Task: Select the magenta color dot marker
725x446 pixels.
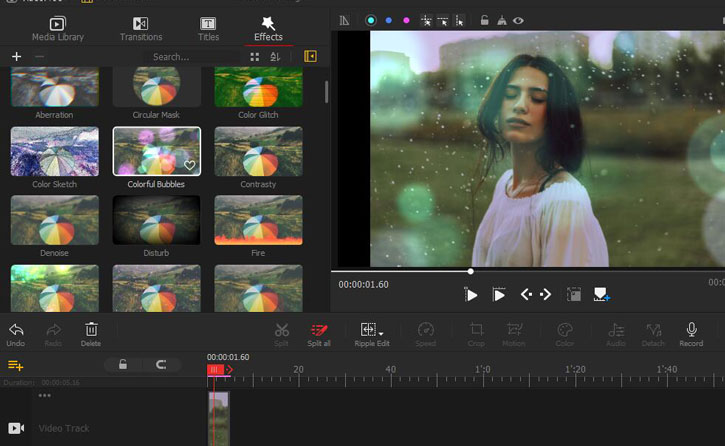Action: pos(406,20)
